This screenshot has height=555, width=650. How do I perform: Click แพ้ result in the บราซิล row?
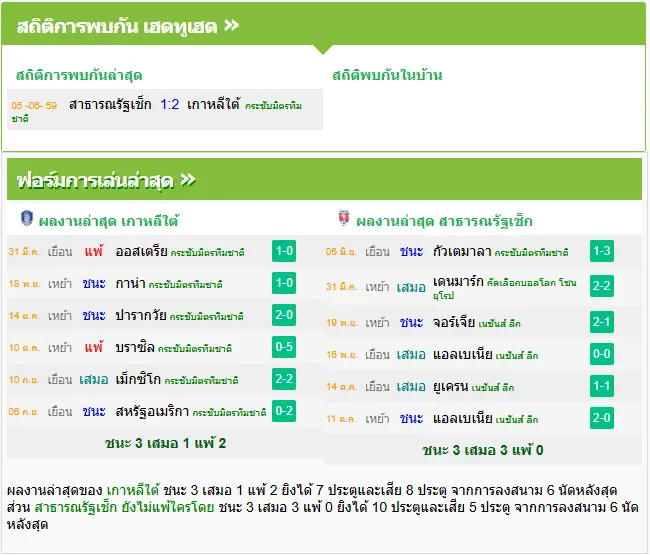point(94,347)
